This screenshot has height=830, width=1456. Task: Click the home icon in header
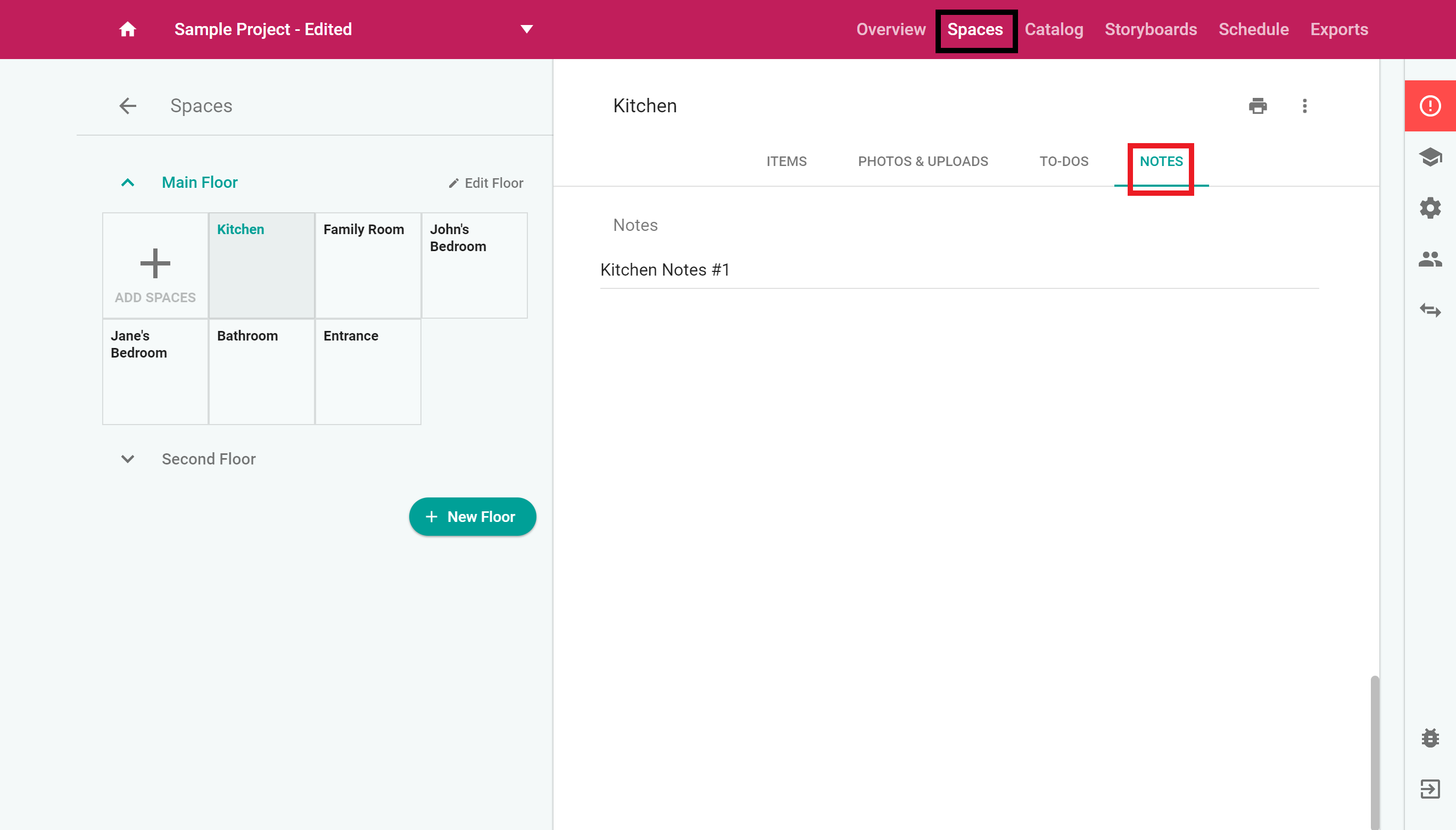[127, 29]
